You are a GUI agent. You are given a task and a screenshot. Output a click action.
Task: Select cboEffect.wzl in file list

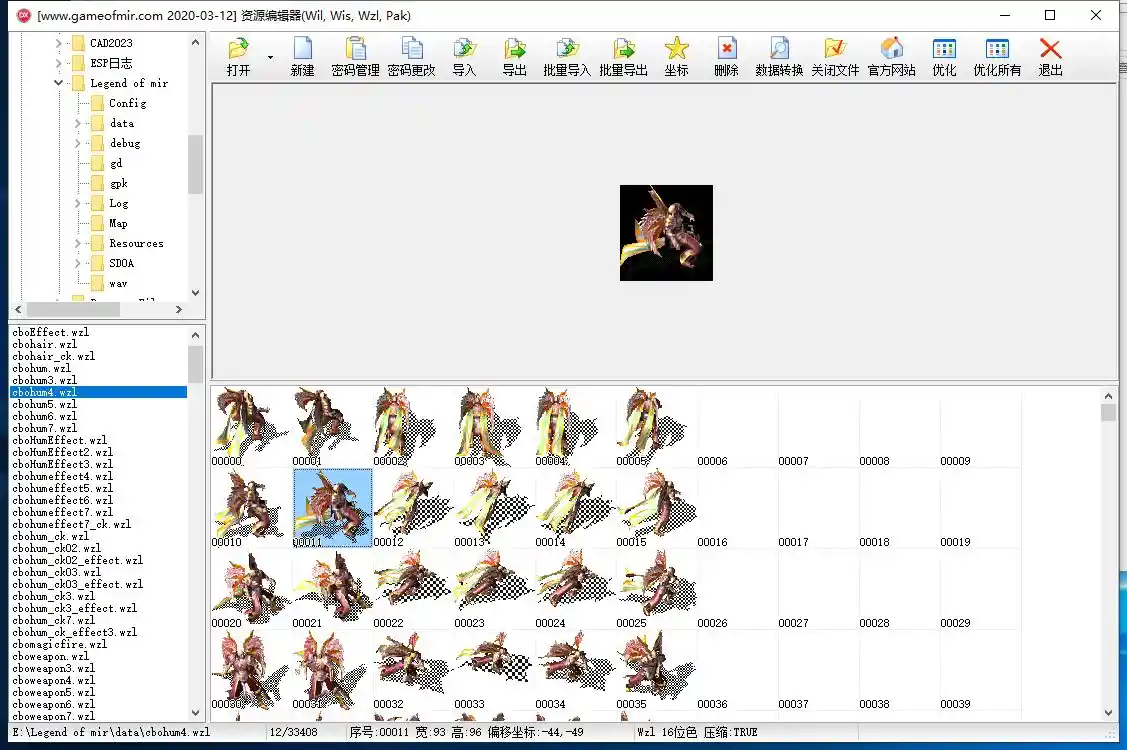pyautogui.click(x=50, y=332)
